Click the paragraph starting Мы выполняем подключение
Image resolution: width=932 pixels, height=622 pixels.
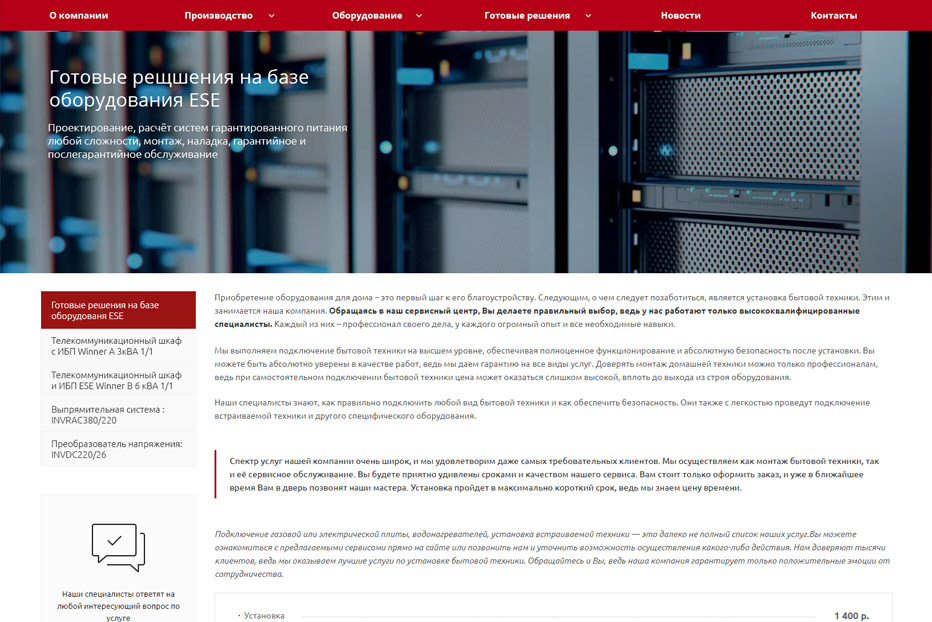click(546, 363)
